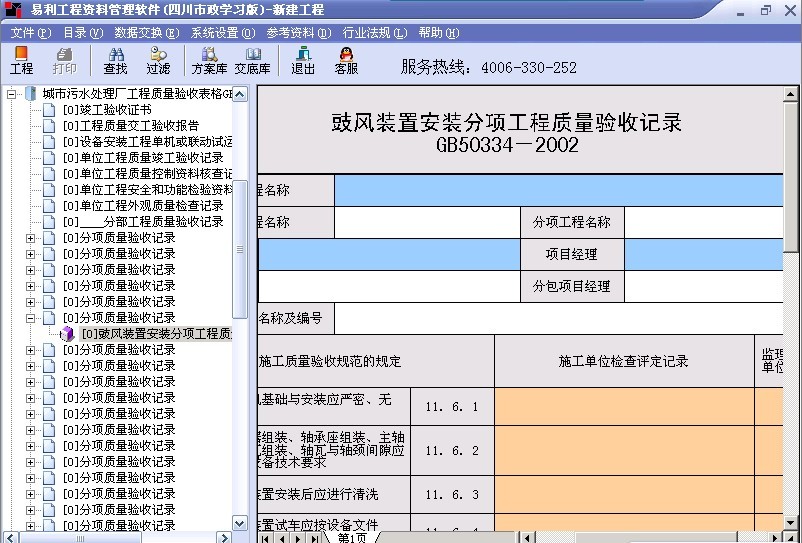Open the 交底库 disclosure library
The width and height of the screenshot is (802, 543).
click(252, 60)
